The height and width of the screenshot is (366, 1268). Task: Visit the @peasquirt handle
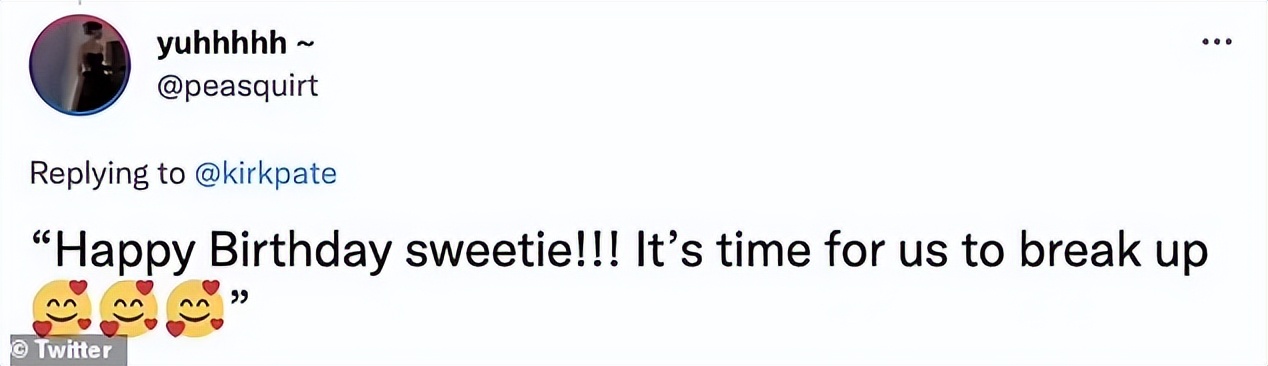237,87
